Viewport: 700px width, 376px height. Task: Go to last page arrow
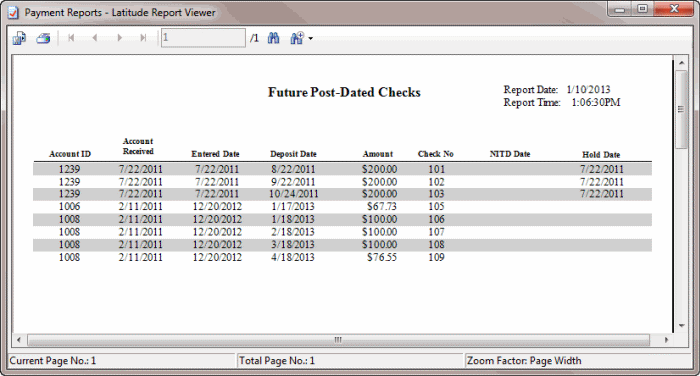(x=143, y=38)
